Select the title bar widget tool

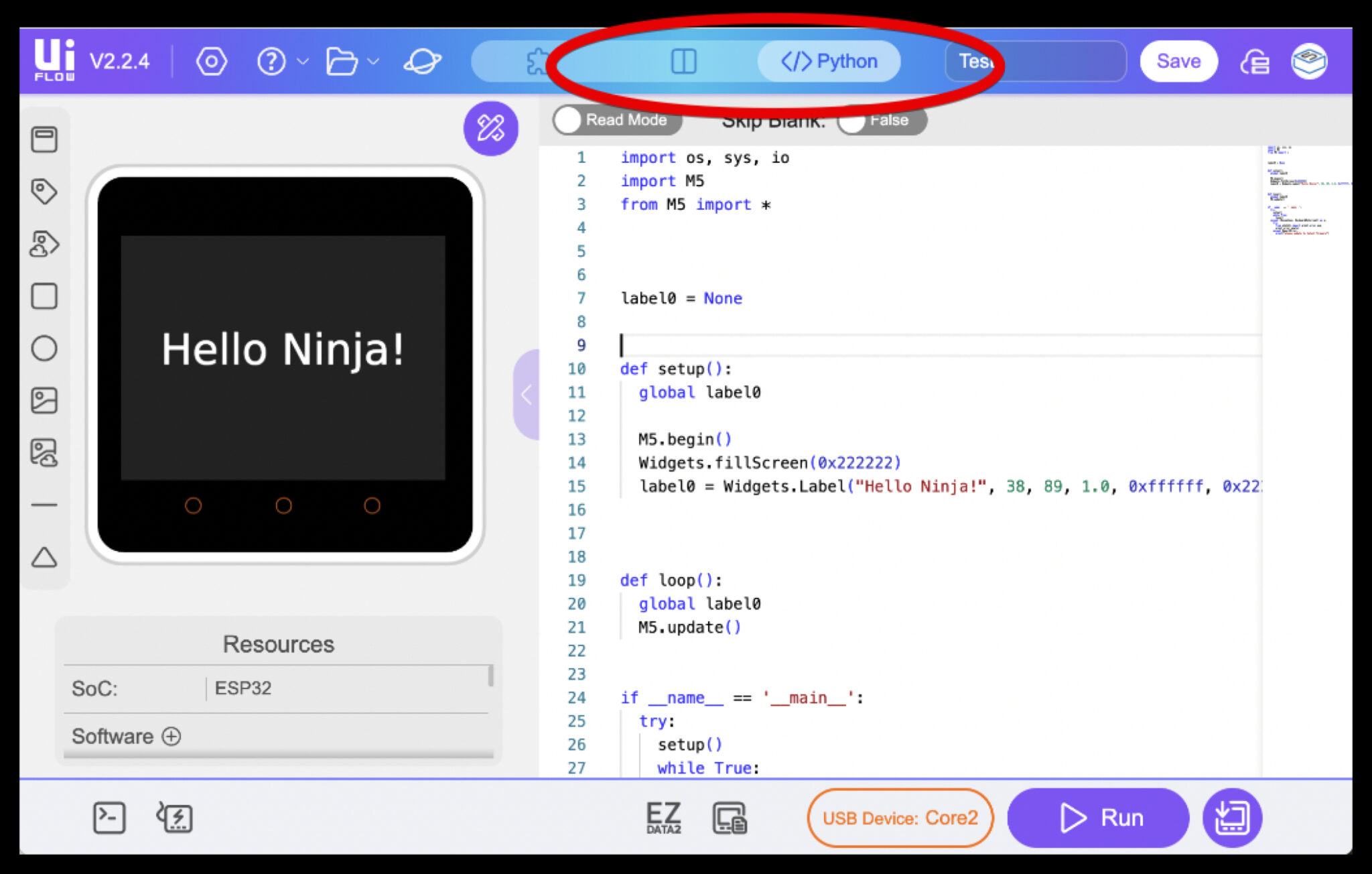tap(44, 139)
